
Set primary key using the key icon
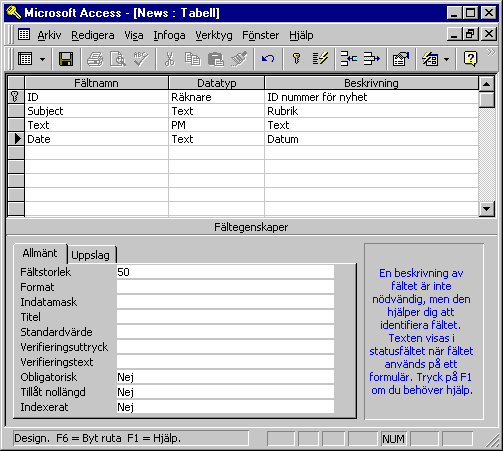296,59
